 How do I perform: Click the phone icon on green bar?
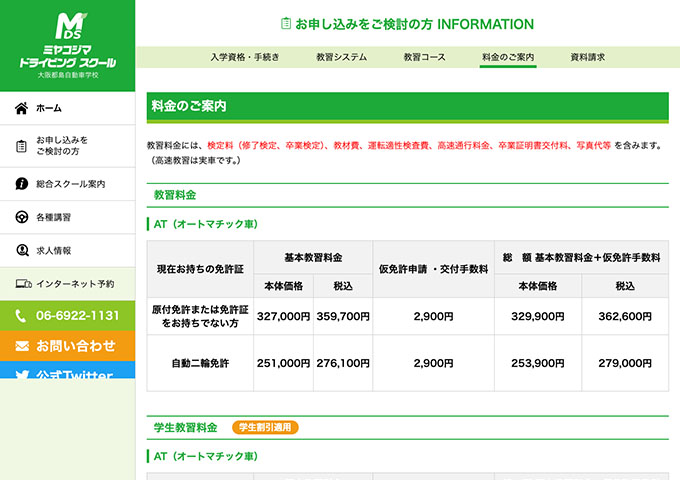20,315
